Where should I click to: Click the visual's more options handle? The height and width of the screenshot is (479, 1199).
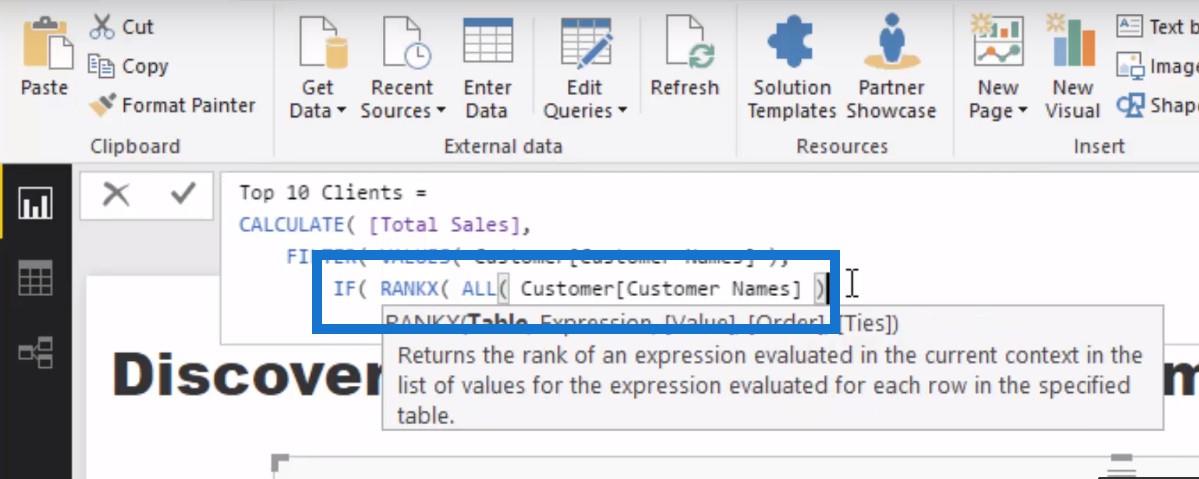pos(1121,463)
